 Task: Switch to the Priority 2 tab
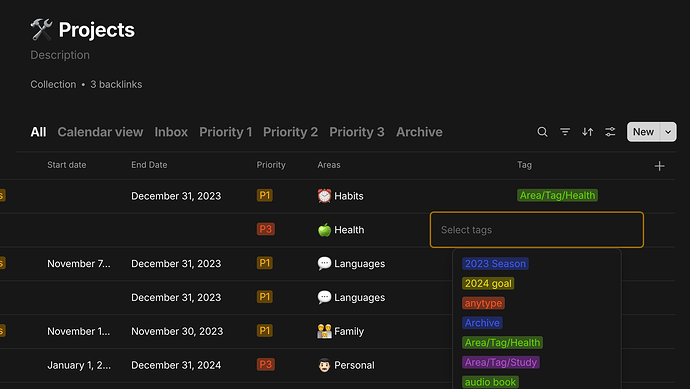click(x=290, y=132)
